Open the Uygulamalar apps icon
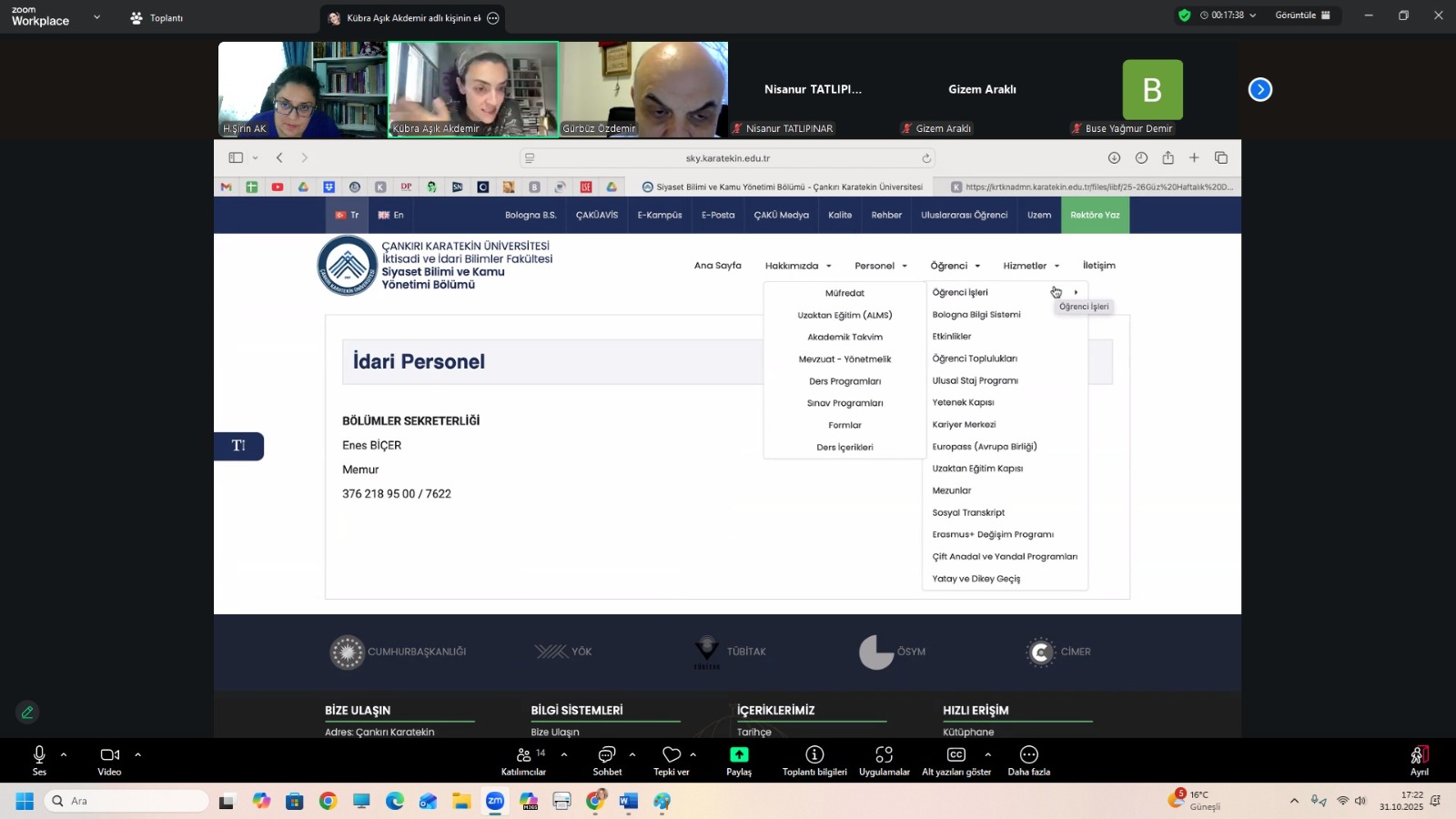Image resolution: width=1456 pixels, height=819 pixels. coord(884,761)
